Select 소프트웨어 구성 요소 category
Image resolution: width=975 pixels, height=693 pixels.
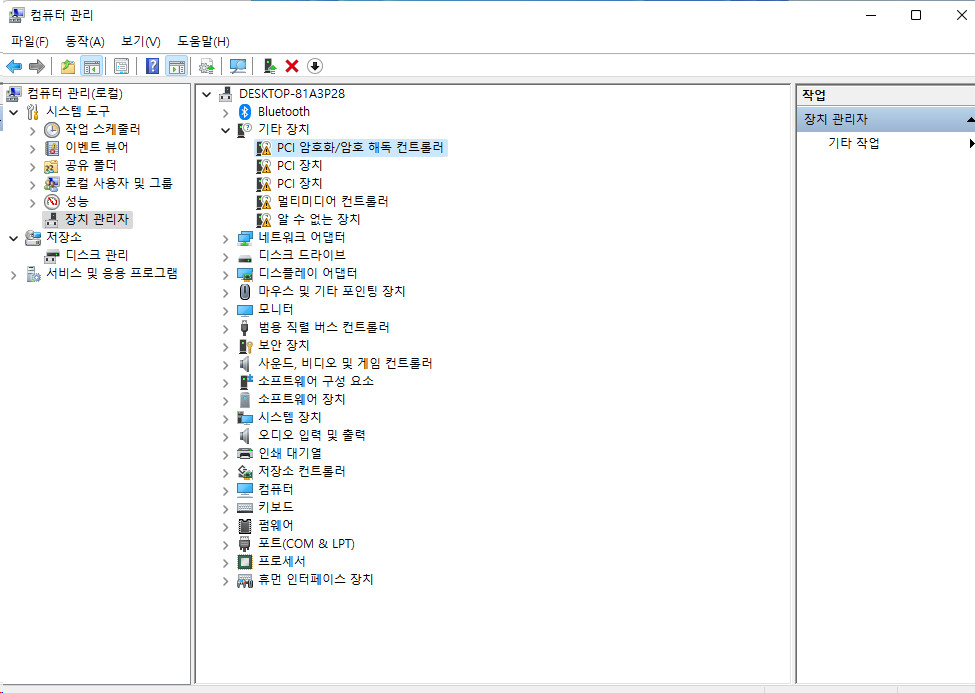pos(316,381)
